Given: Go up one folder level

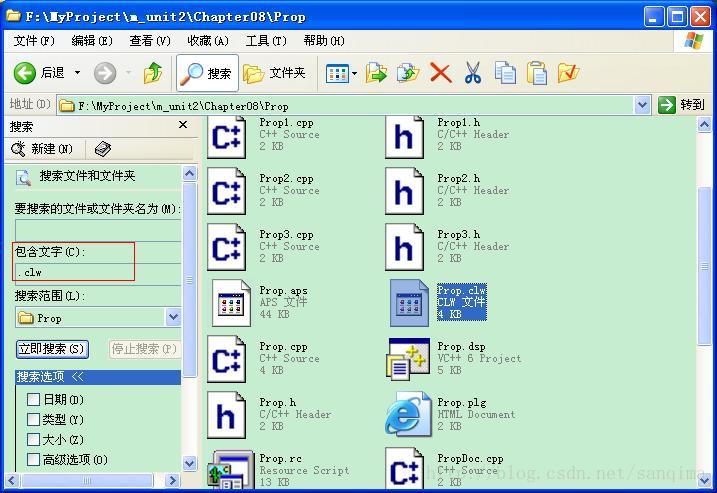Looking at the screenshot, I should click(153, 73).
